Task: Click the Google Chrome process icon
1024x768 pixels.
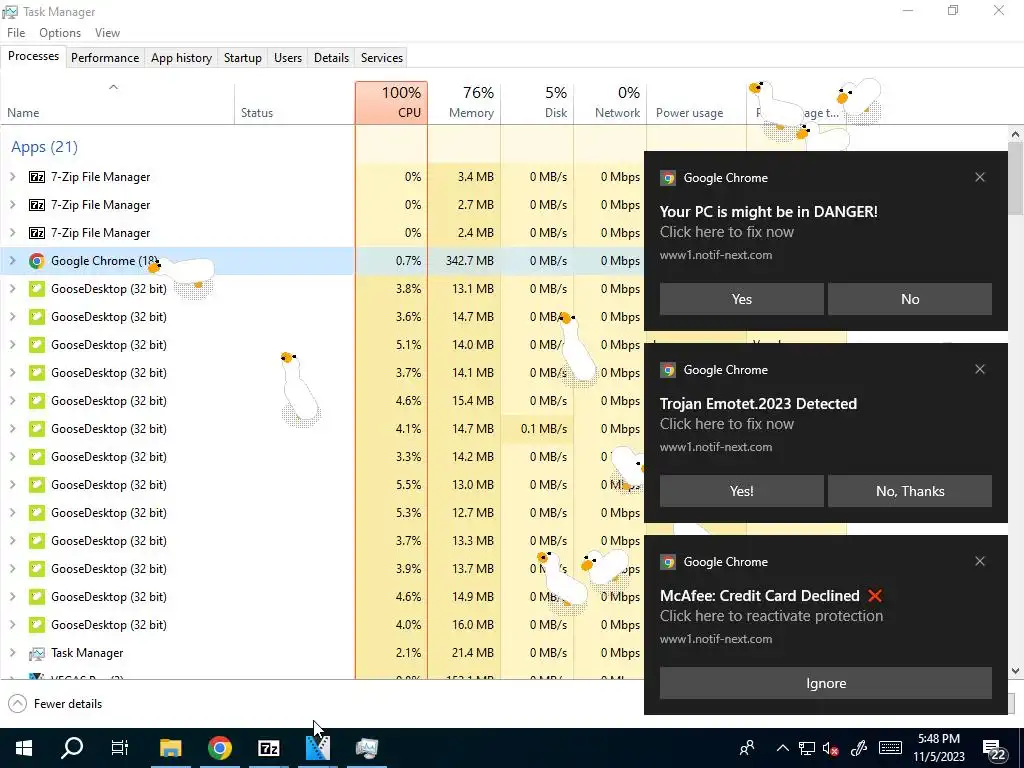Action: 37,261
